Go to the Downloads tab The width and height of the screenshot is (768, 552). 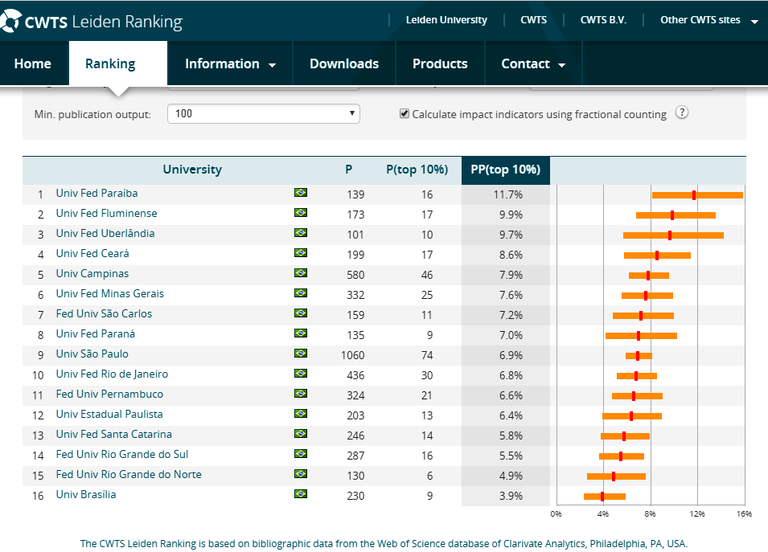click(x=344, y=64)
